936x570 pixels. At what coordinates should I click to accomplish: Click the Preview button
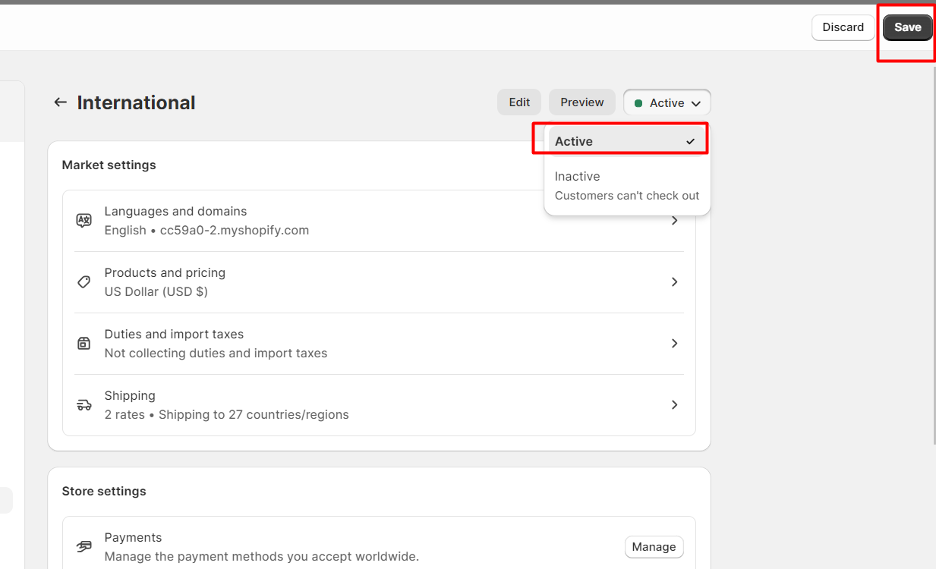pos(582,102)
